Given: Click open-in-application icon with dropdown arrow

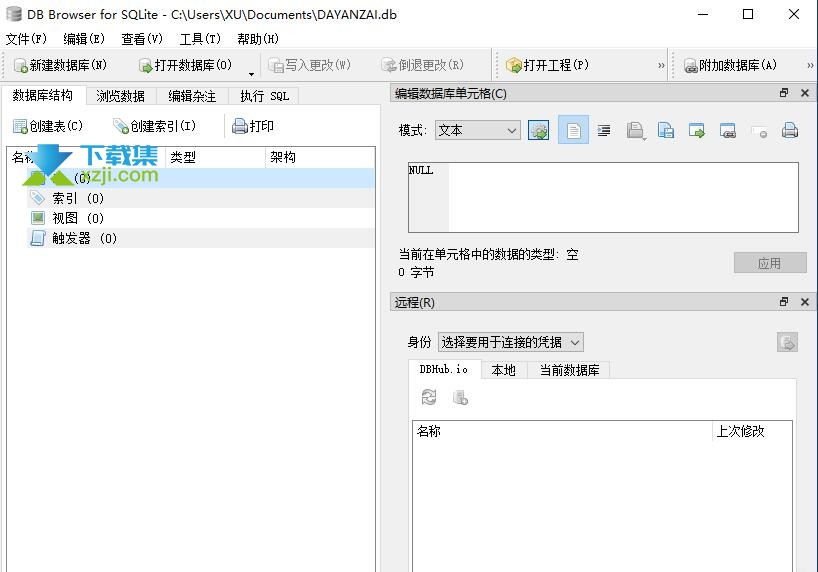Looking at the screenshot, I should 635,130.
